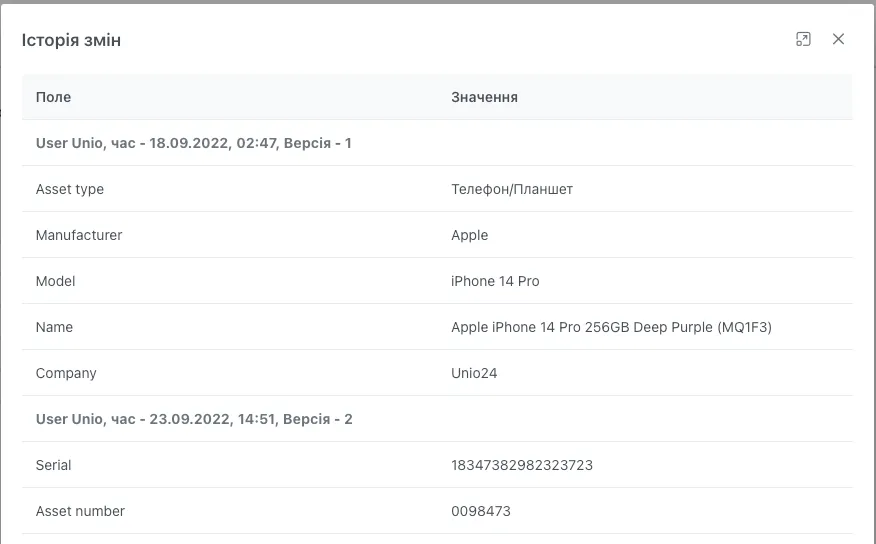Click the Deep Purple (MQ1F3) name value
Image resolution: width=876 pixels, height=544 pixels.
611,327
